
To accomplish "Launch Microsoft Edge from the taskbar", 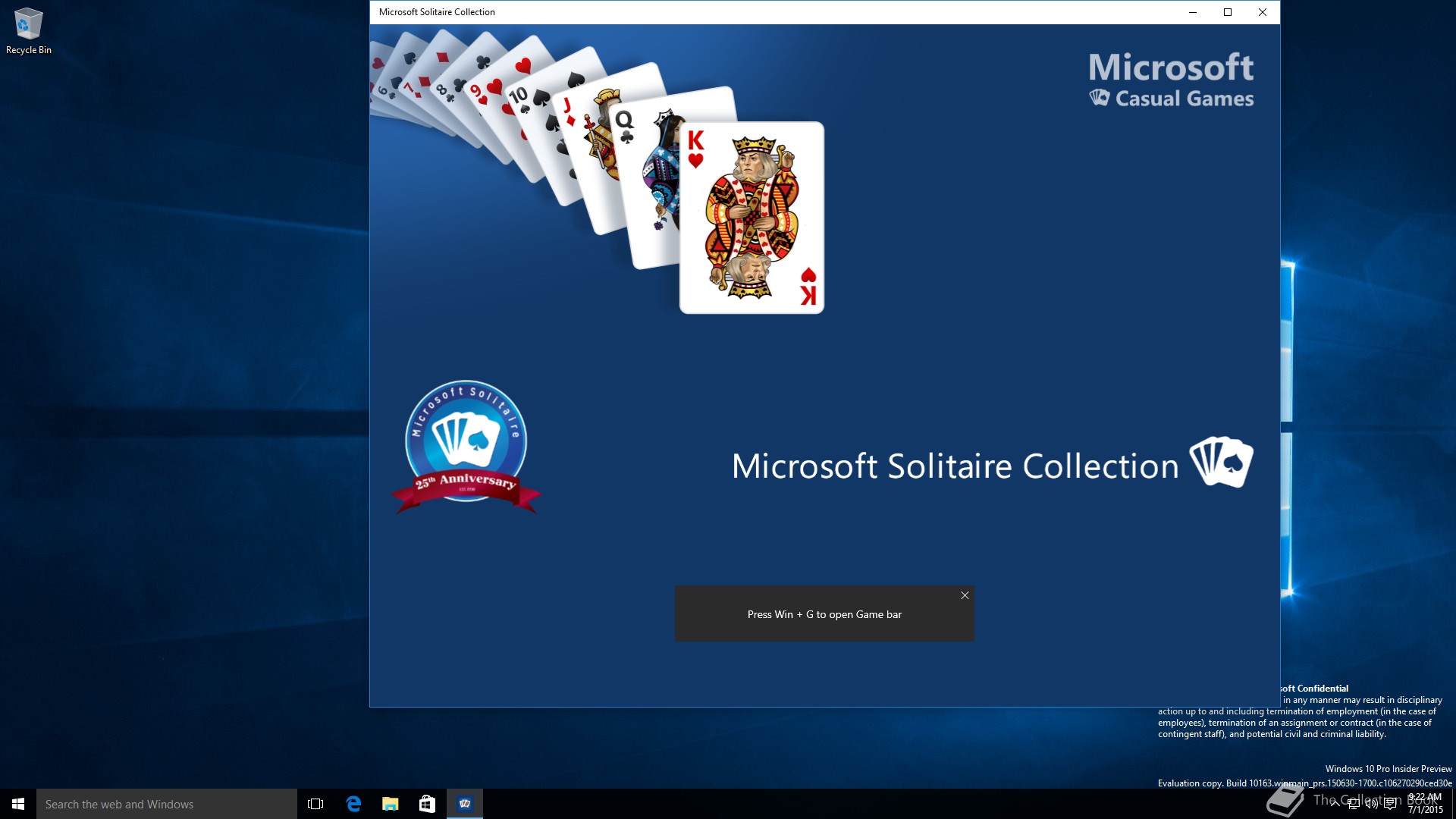I will pos(353,804).
